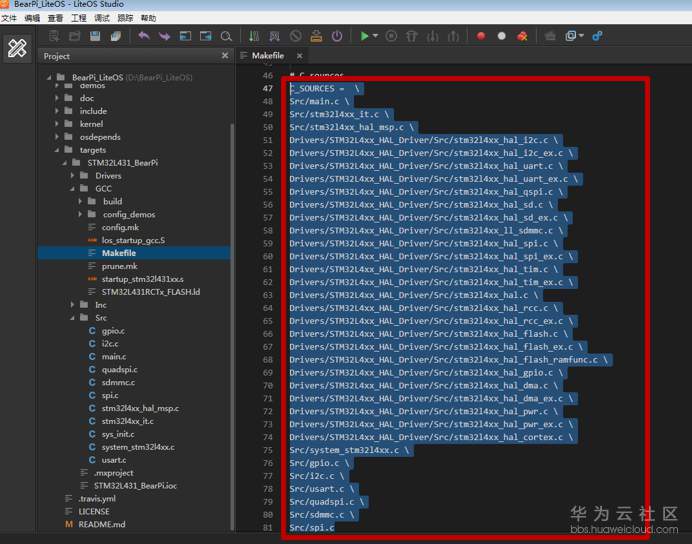Screen dimensions: 692x544
Task: Open main.c in Src folder
Action: click(114, 356)
